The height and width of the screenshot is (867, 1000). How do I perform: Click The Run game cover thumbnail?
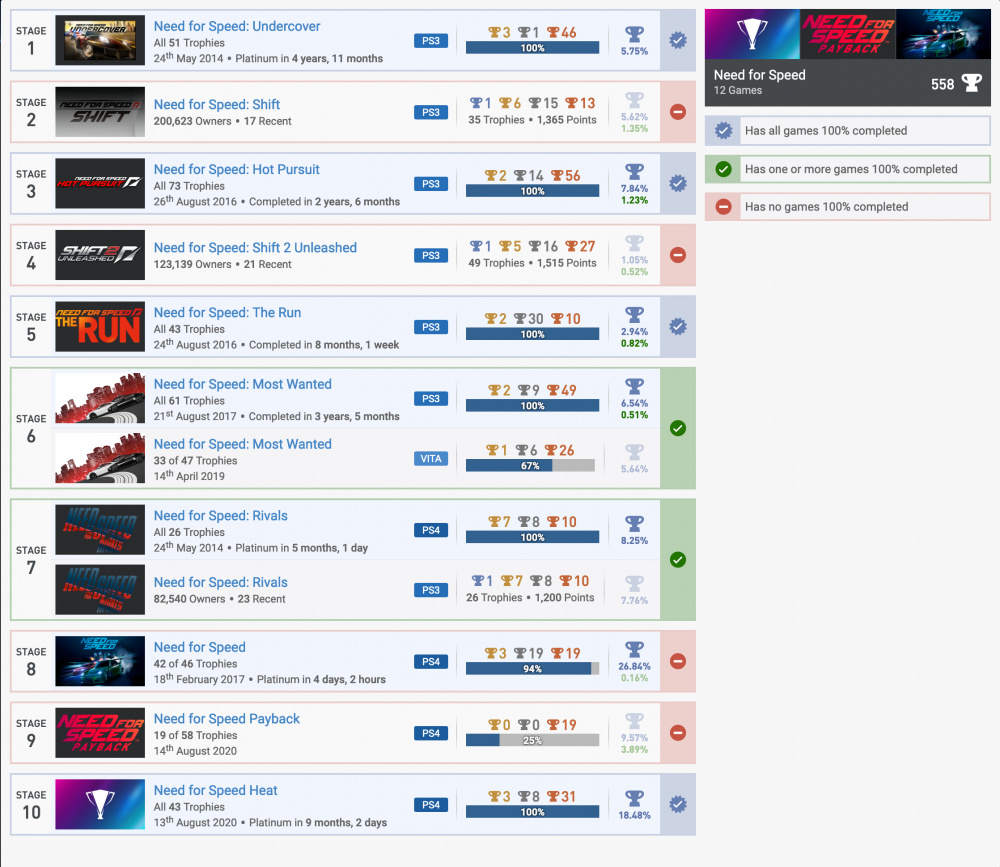100,327
